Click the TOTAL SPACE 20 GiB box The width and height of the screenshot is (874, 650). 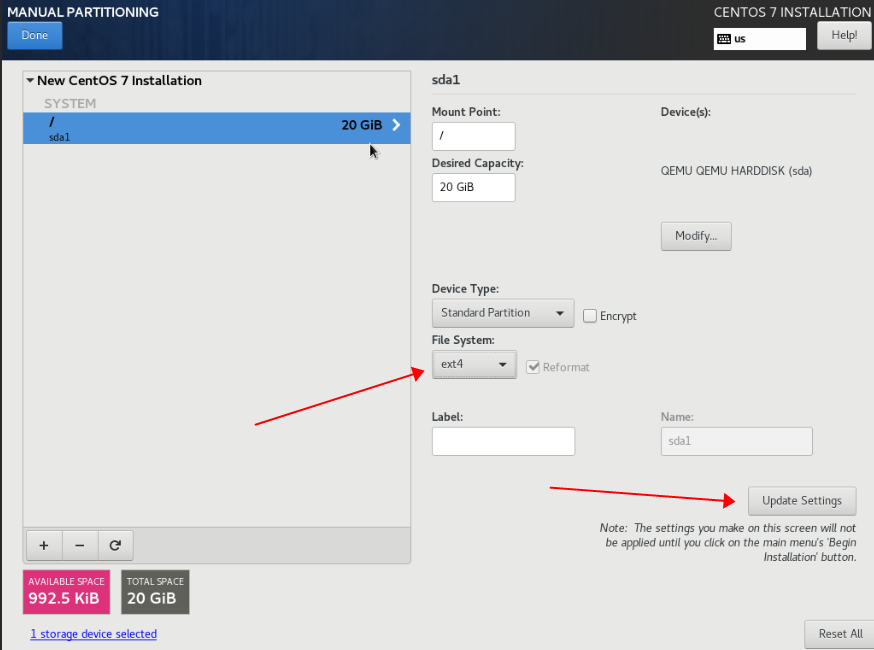(155, 591)
